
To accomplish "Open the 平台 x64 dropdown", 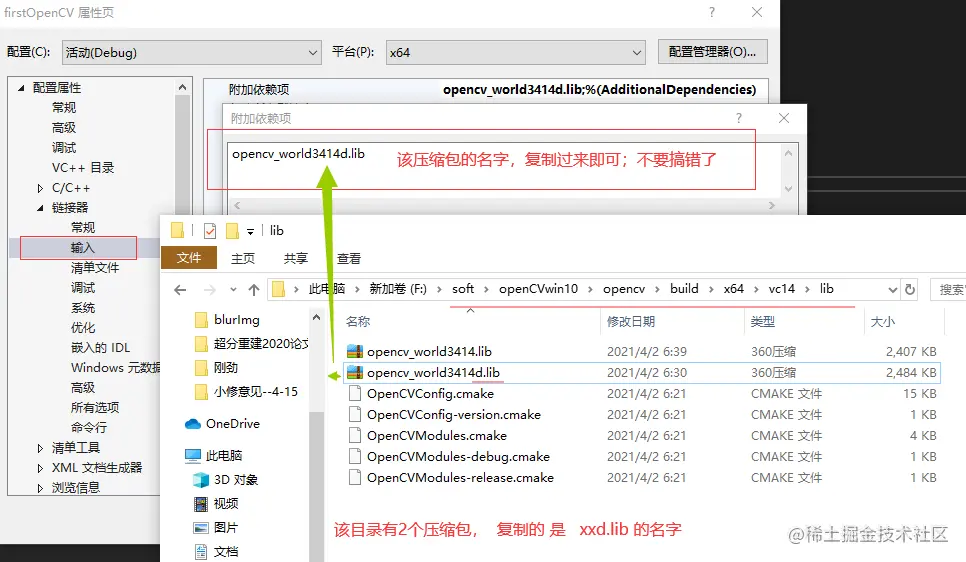I will coord(516,52).
